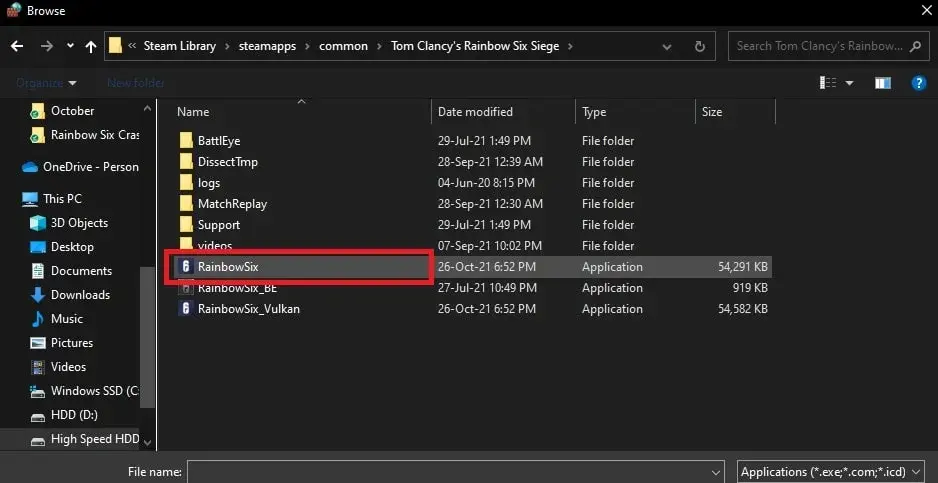The height and width of the screenshot is (483, 938).
Task: Select Tom Clancy's Rainbow Six Siege breadcrumb
Action: pyautogui.click(x=476, y=46)
